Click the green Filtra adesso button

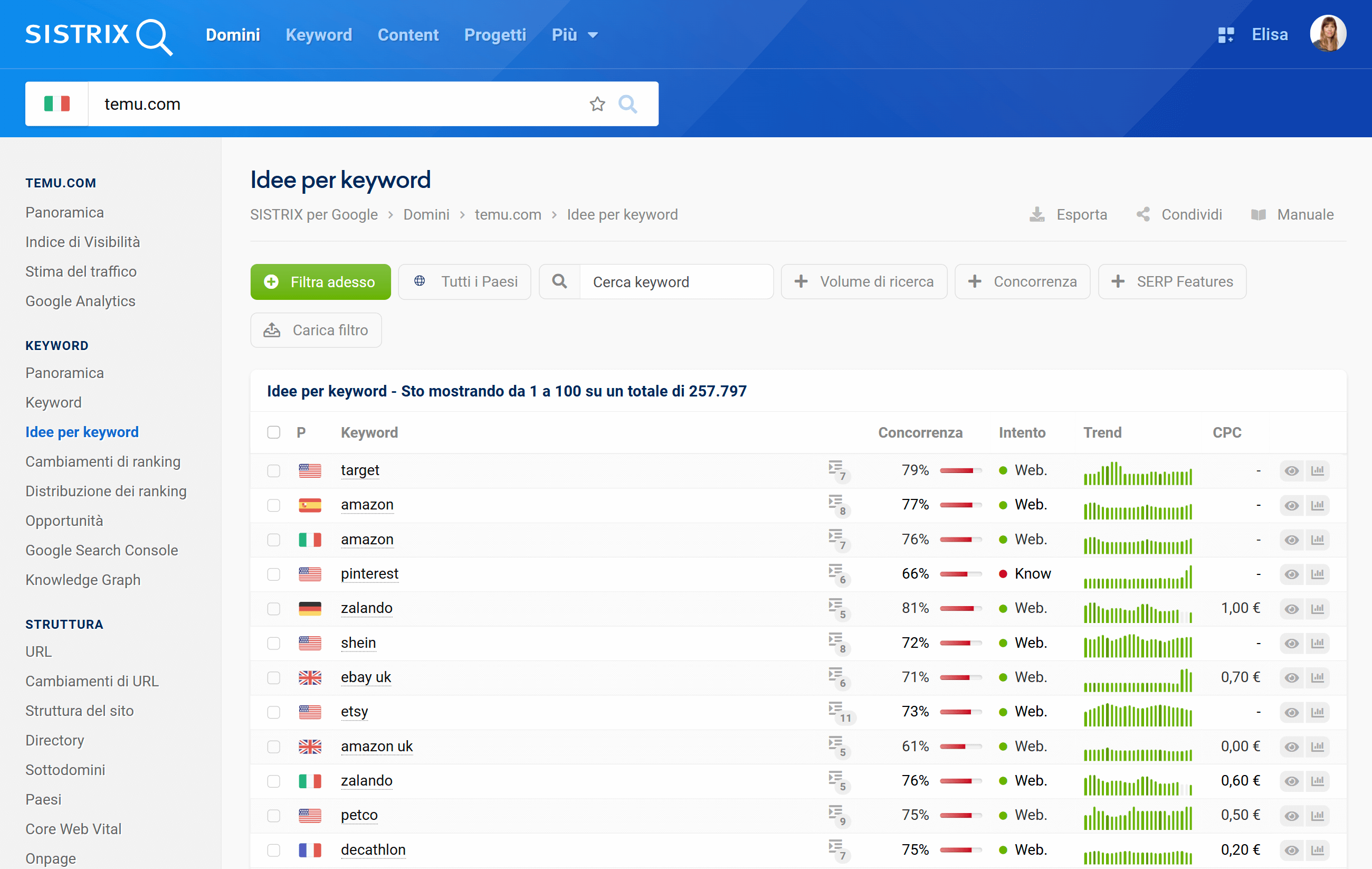(321, 282)
